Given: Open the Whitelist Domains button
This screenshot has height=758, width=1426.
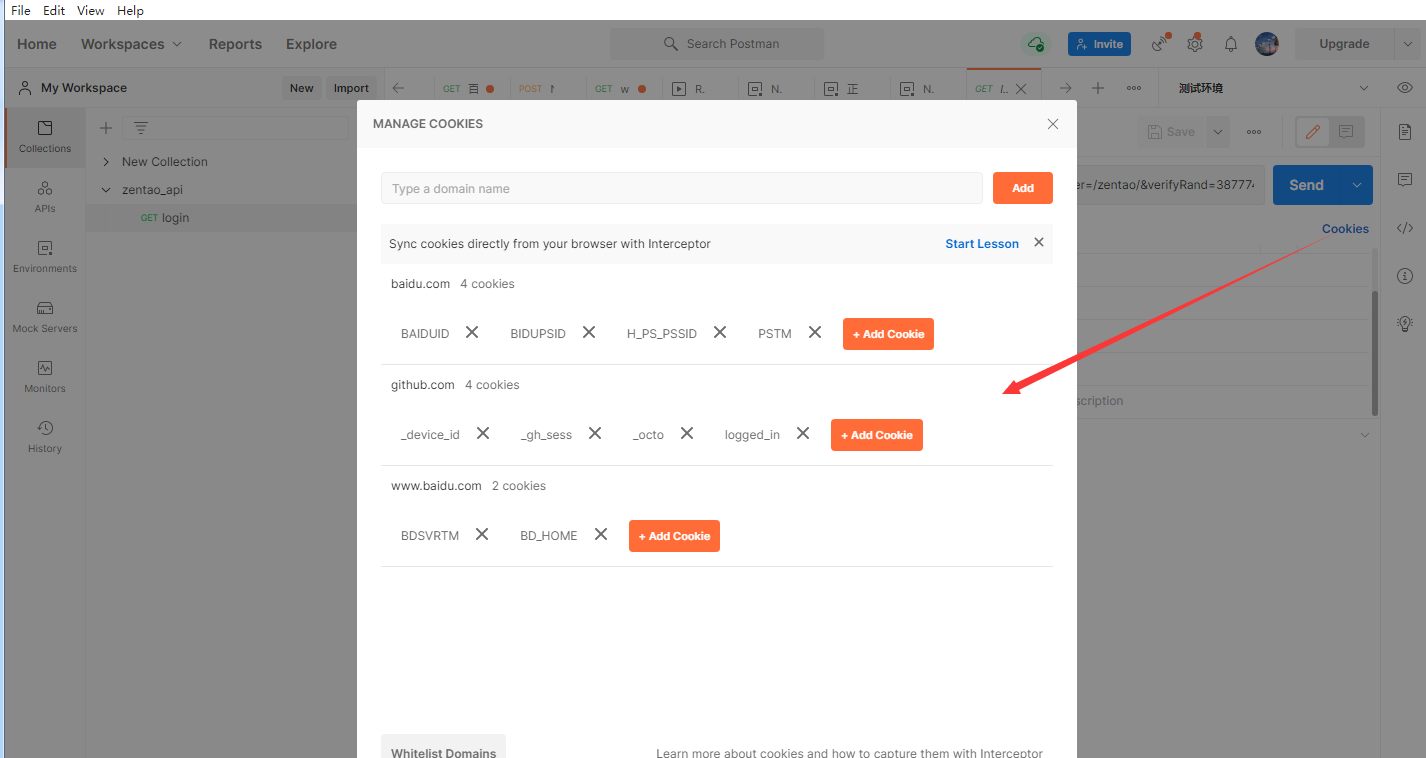Looking at the screenshot, I should [x=443, y=748].
